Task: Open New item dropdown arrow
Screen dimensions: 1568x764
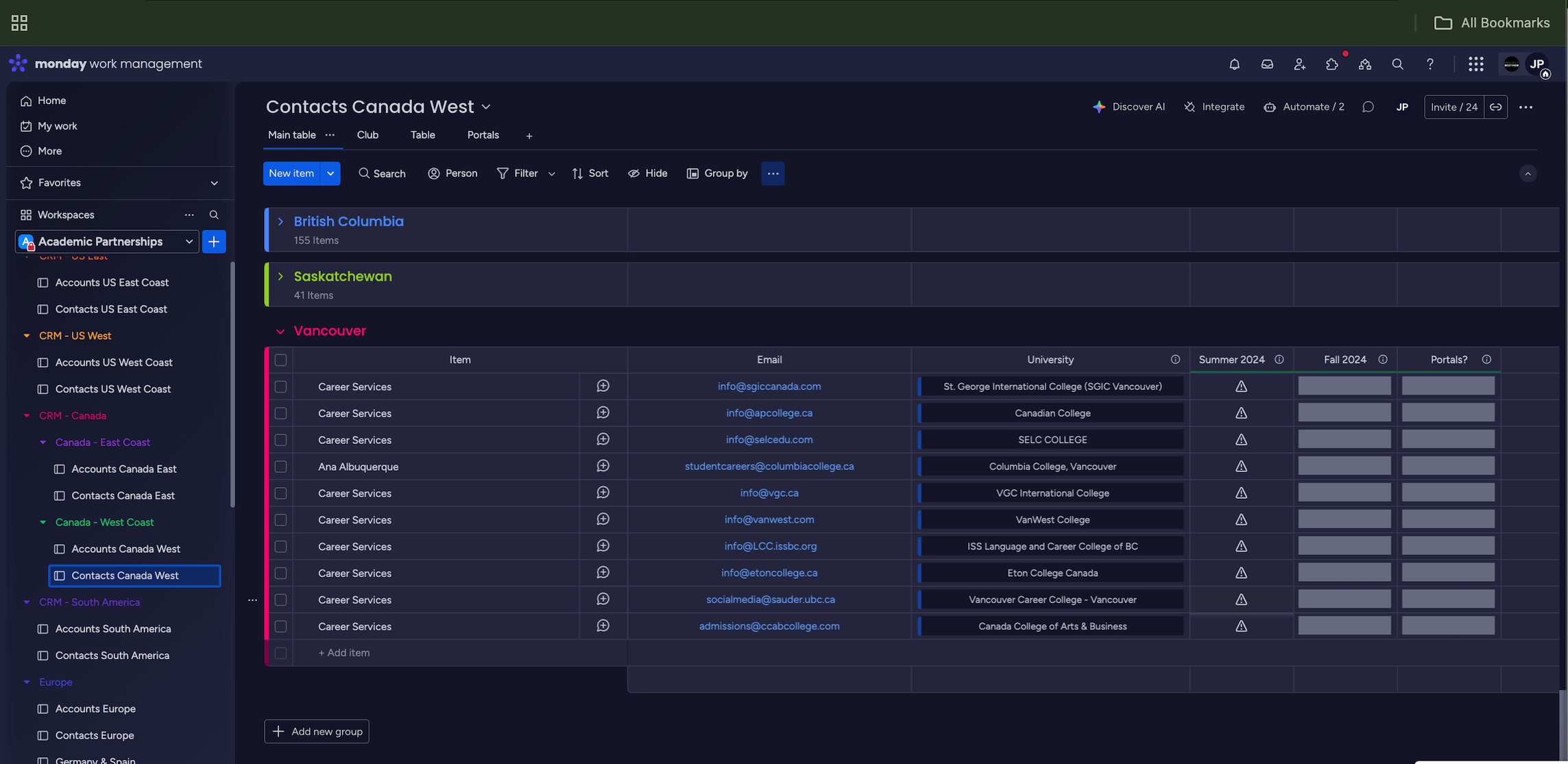Action: click(330, 173)
